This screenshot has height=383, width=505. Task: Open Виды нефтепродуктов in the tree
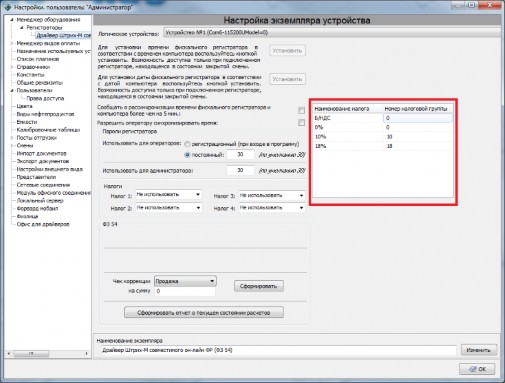pyautogui.click(x=45, y=114)
